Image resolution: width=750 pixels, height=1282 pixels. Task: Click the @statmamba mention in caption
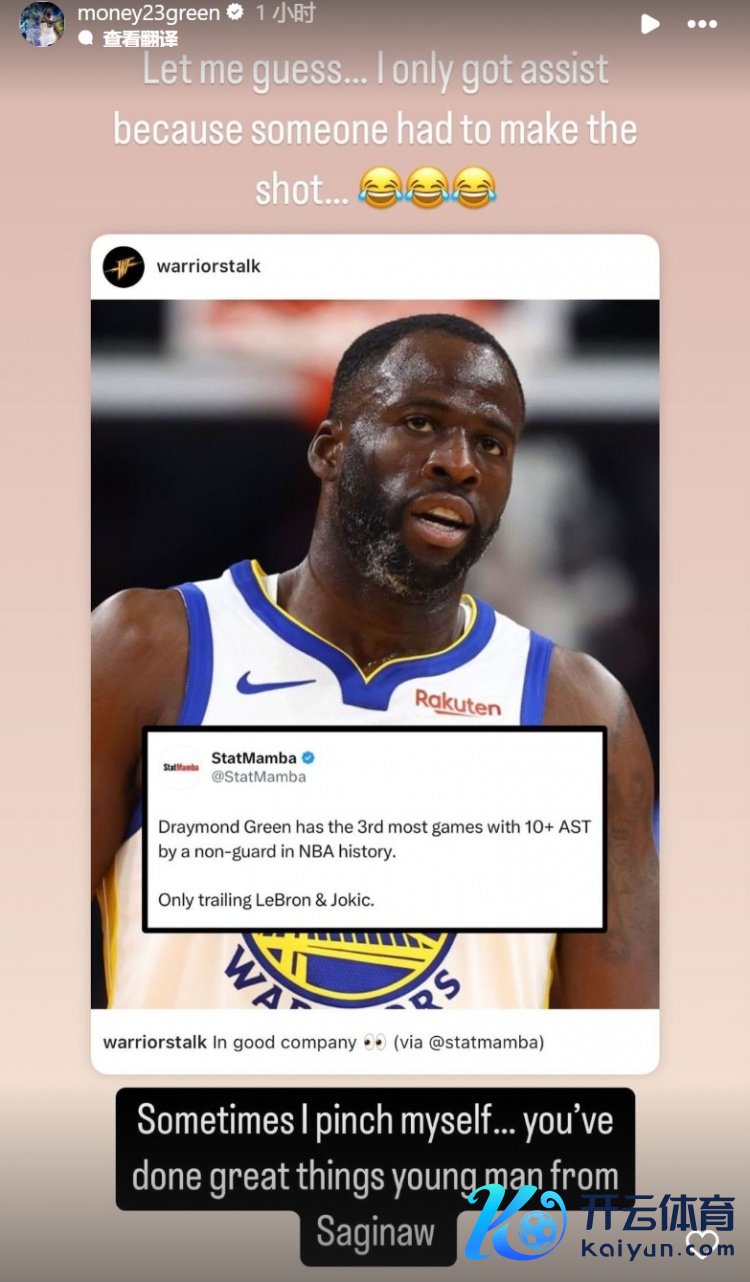[x=486, y=1042]
